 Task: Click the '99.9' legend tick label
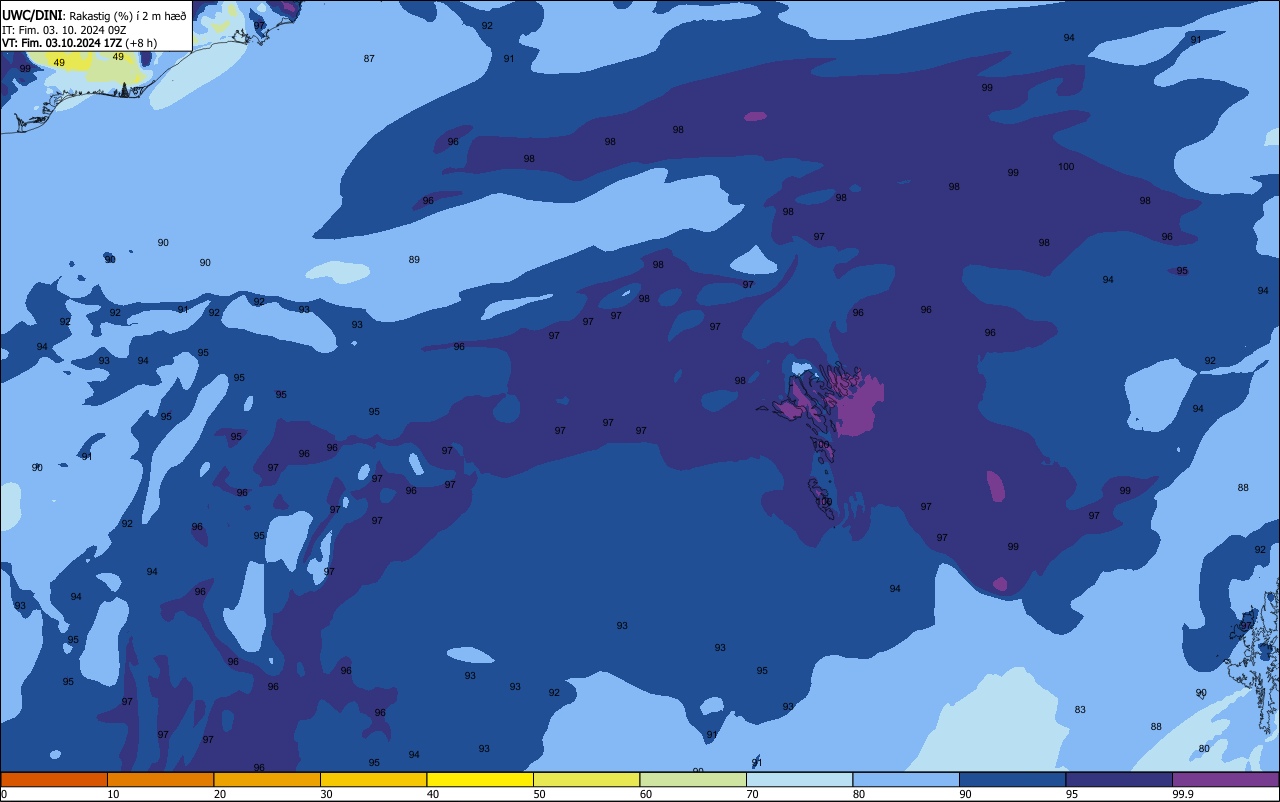tap(1184, 794)
